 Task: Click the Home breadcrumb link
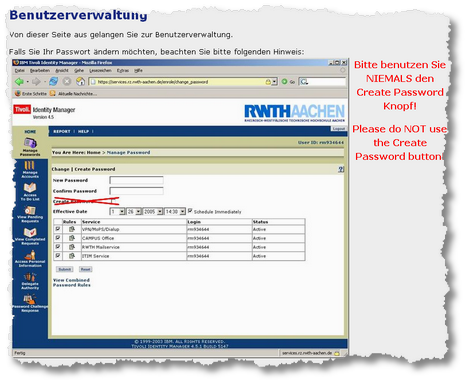click(x=94, y=152)
